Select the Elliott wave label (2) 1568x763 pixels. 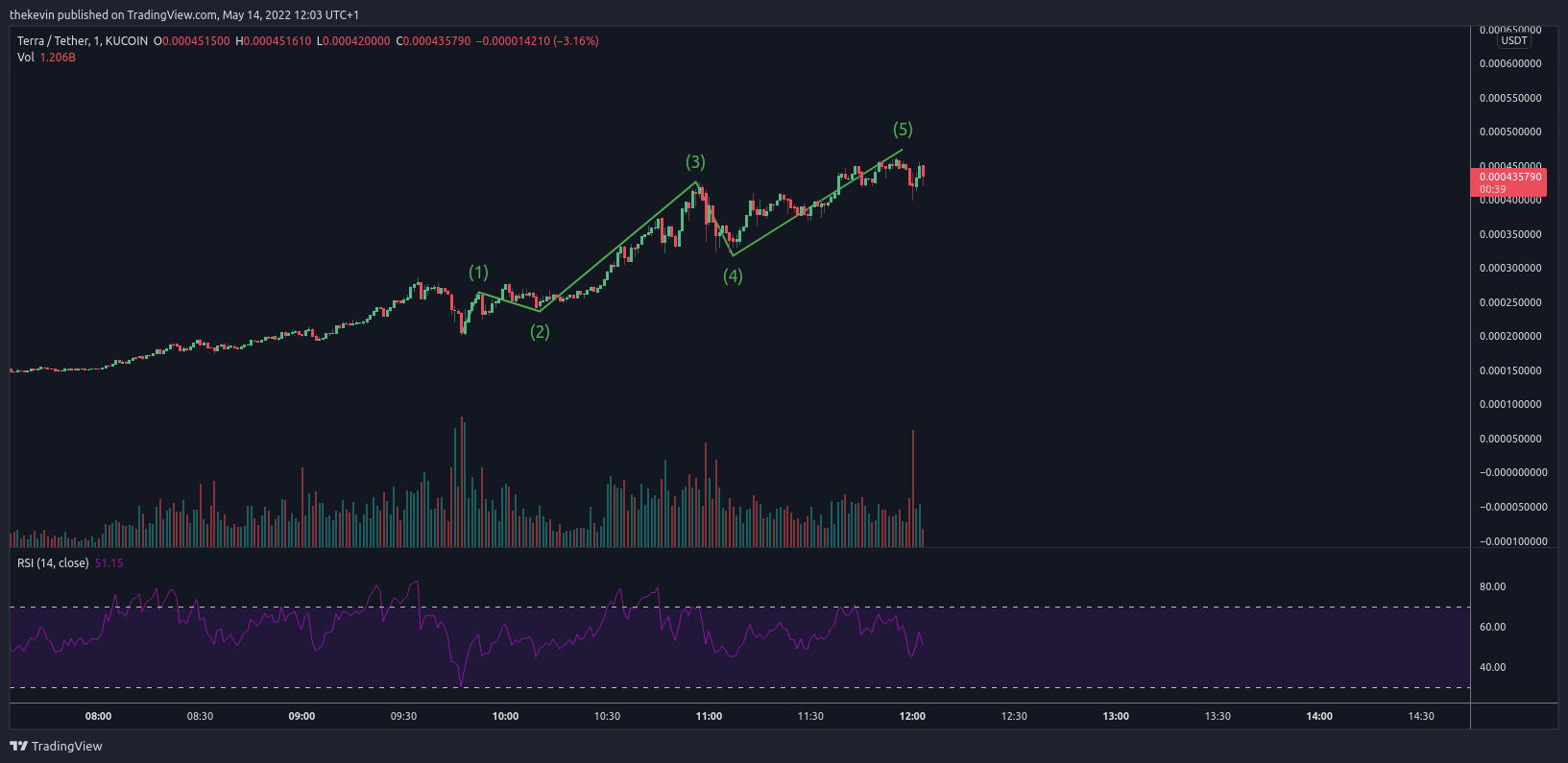click(541, 332)
